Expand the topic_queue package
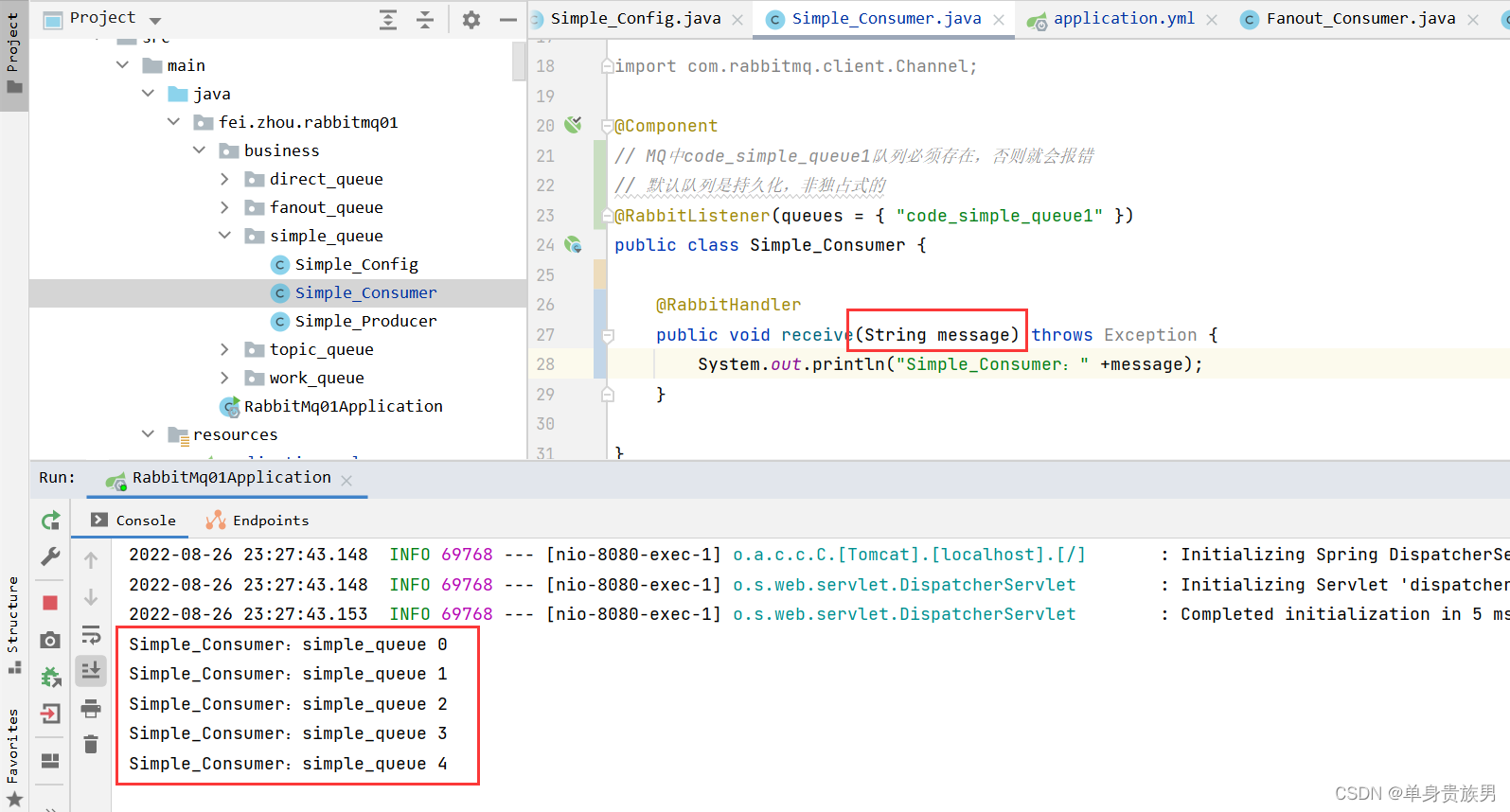This screenshot has width=1510, height=812. click(x=224, y=349)
